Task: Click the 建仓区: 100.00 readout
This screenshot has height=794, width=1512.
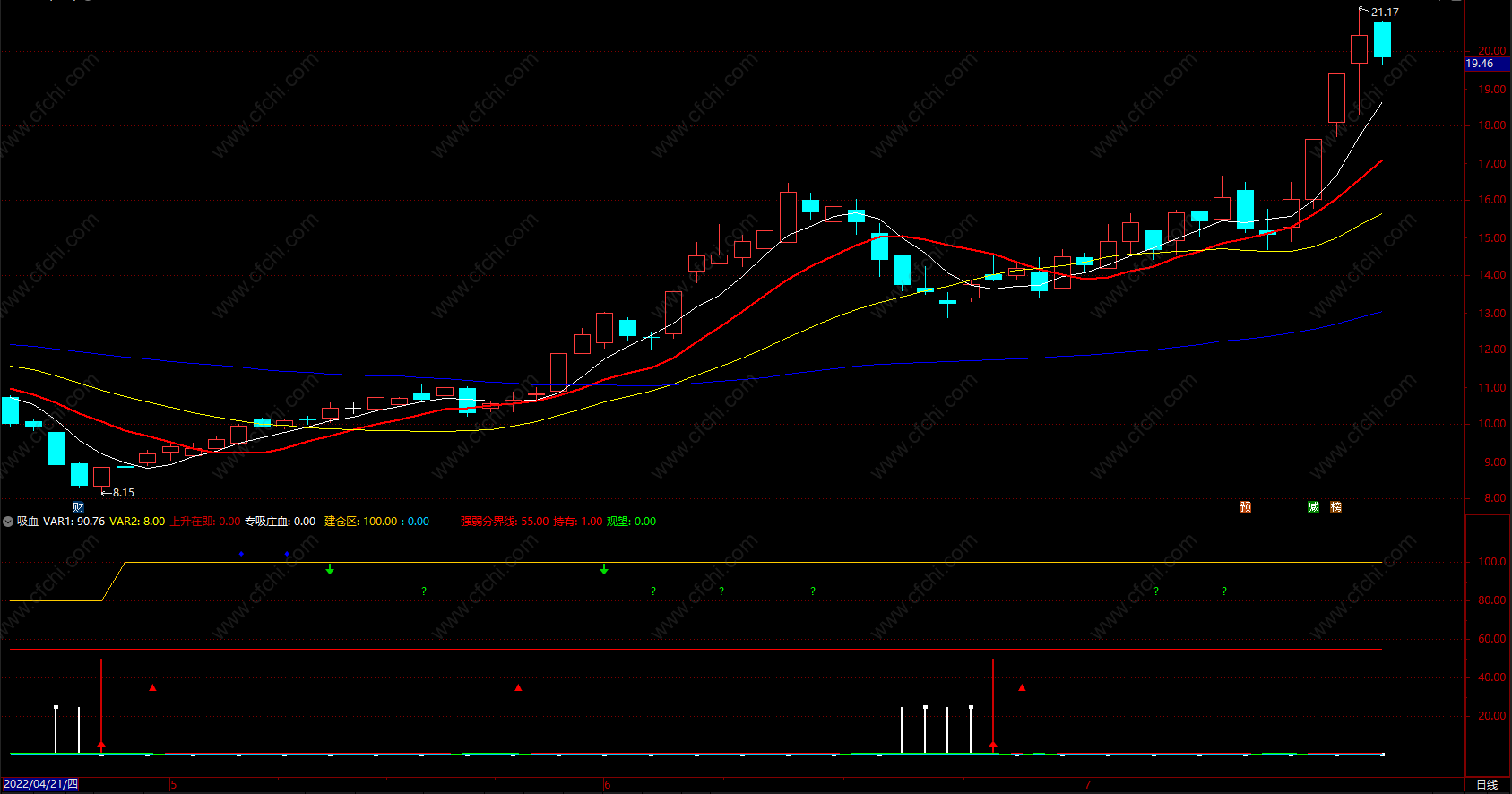Action: [361, 522]
